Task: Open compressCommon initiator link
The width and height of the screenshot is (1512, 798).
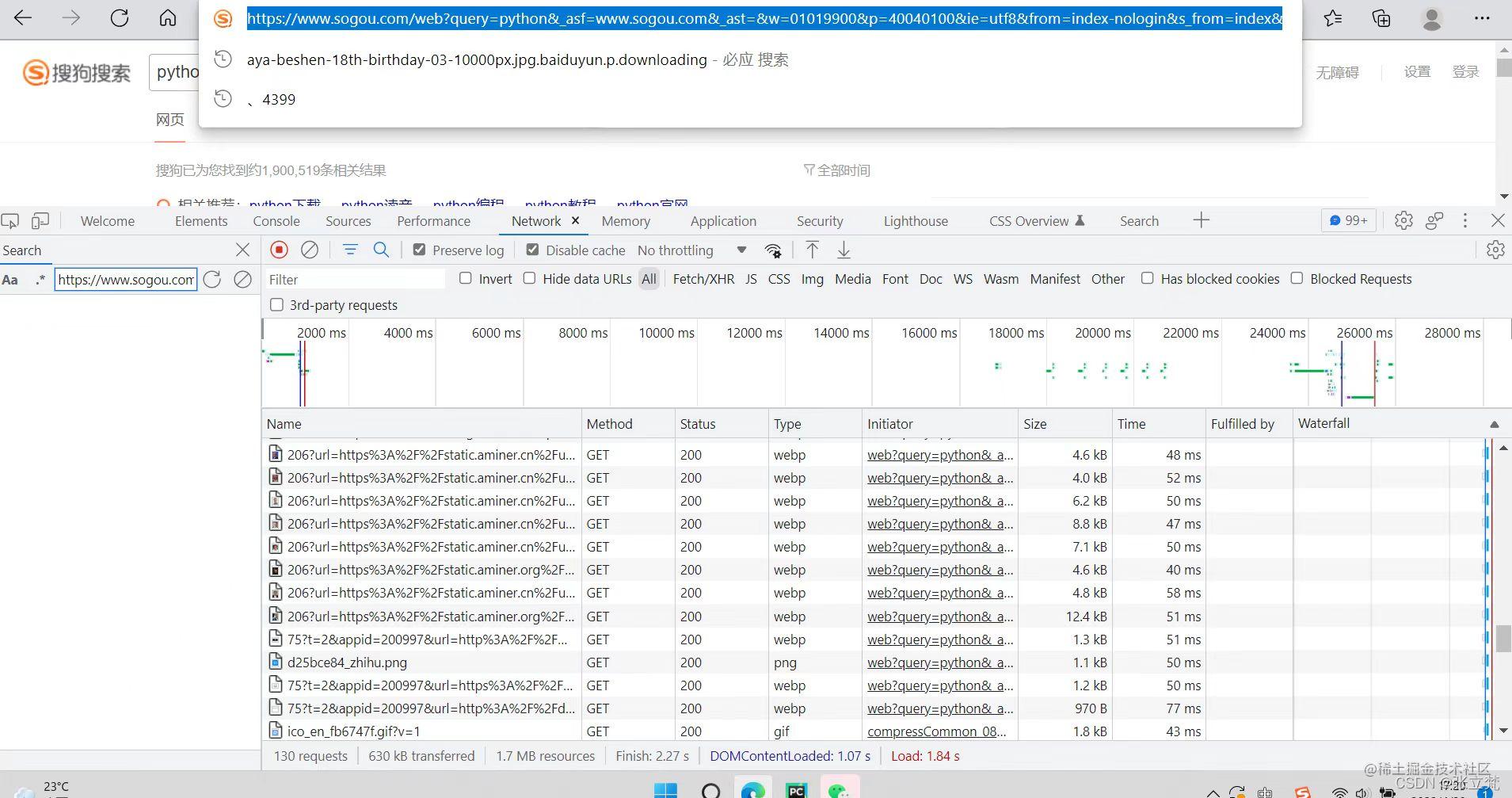Action: tap(937, 731)
